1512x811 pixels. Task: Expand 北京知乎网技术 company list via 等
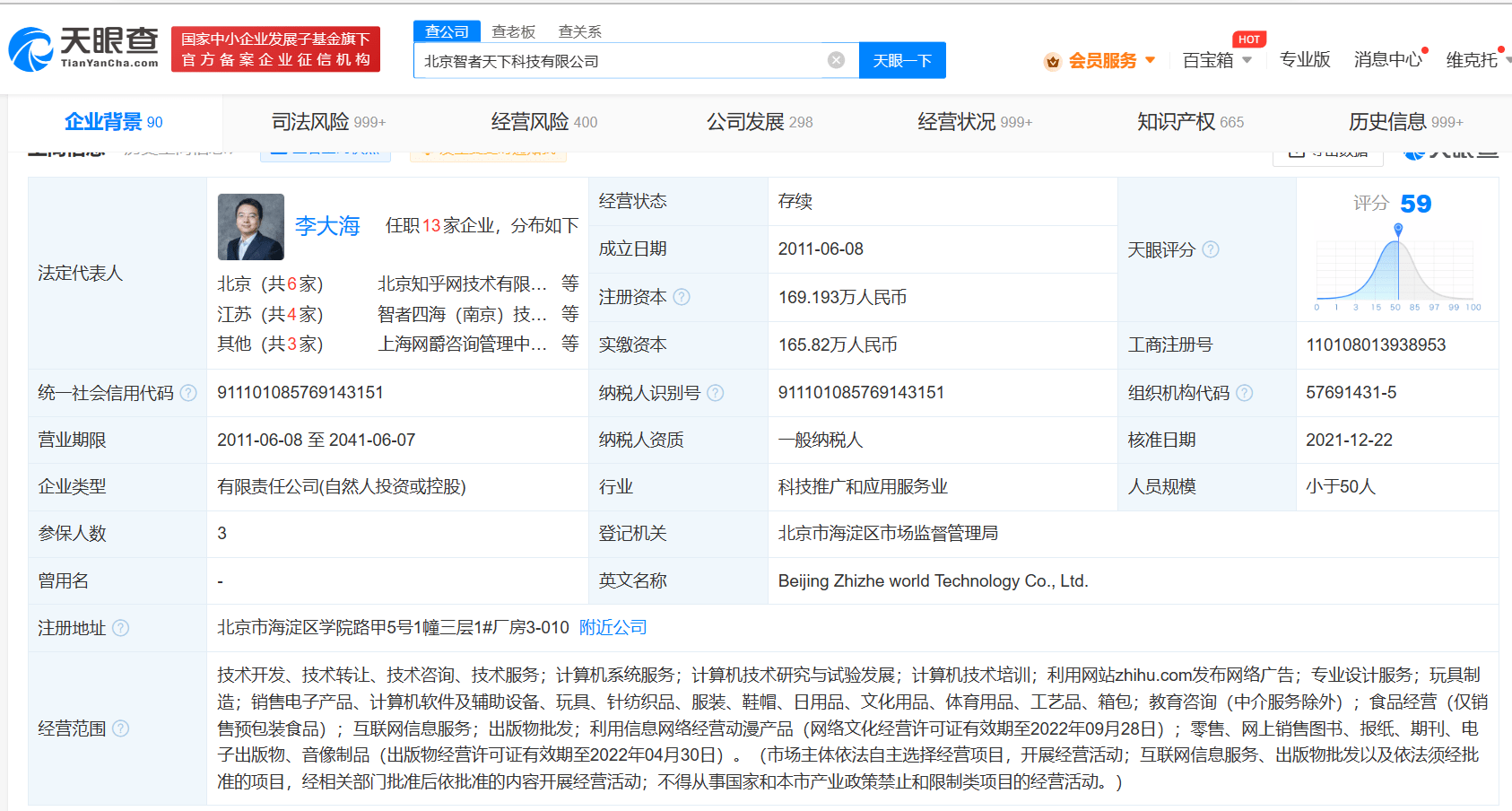(x=569, y=283)
